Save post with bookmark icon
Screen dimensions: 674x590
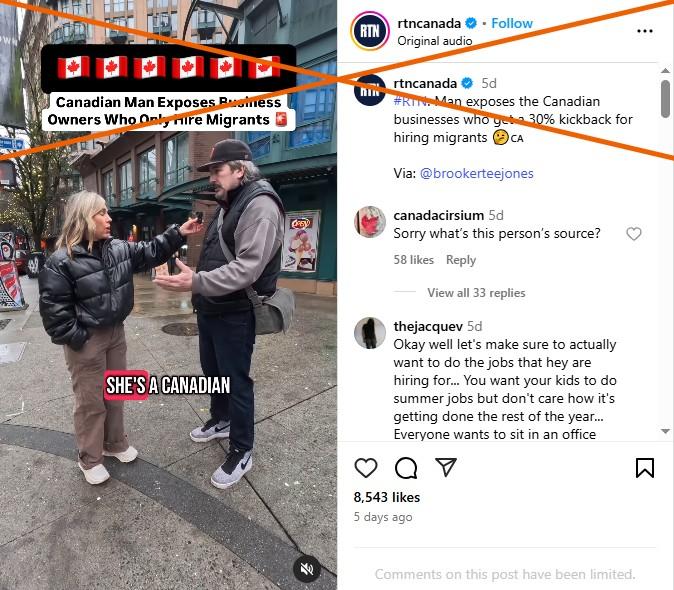point(645,468)
